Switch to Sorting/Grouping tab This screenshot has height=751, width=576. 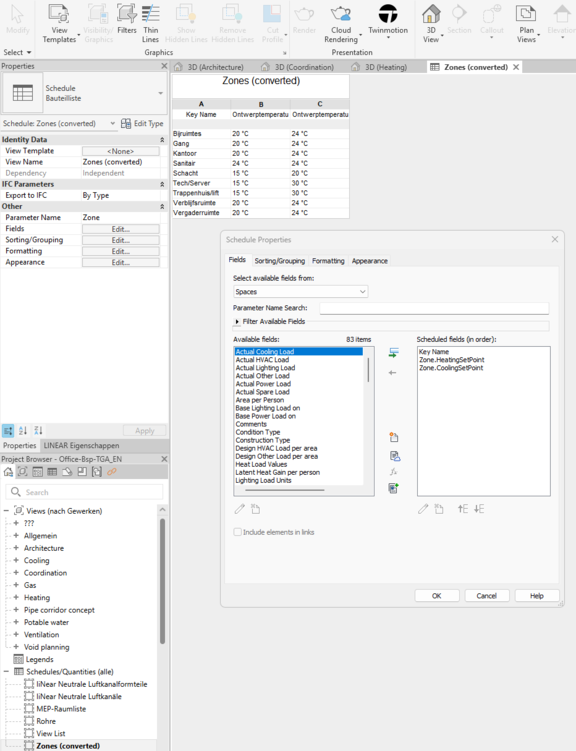click(x=280, y=261)
